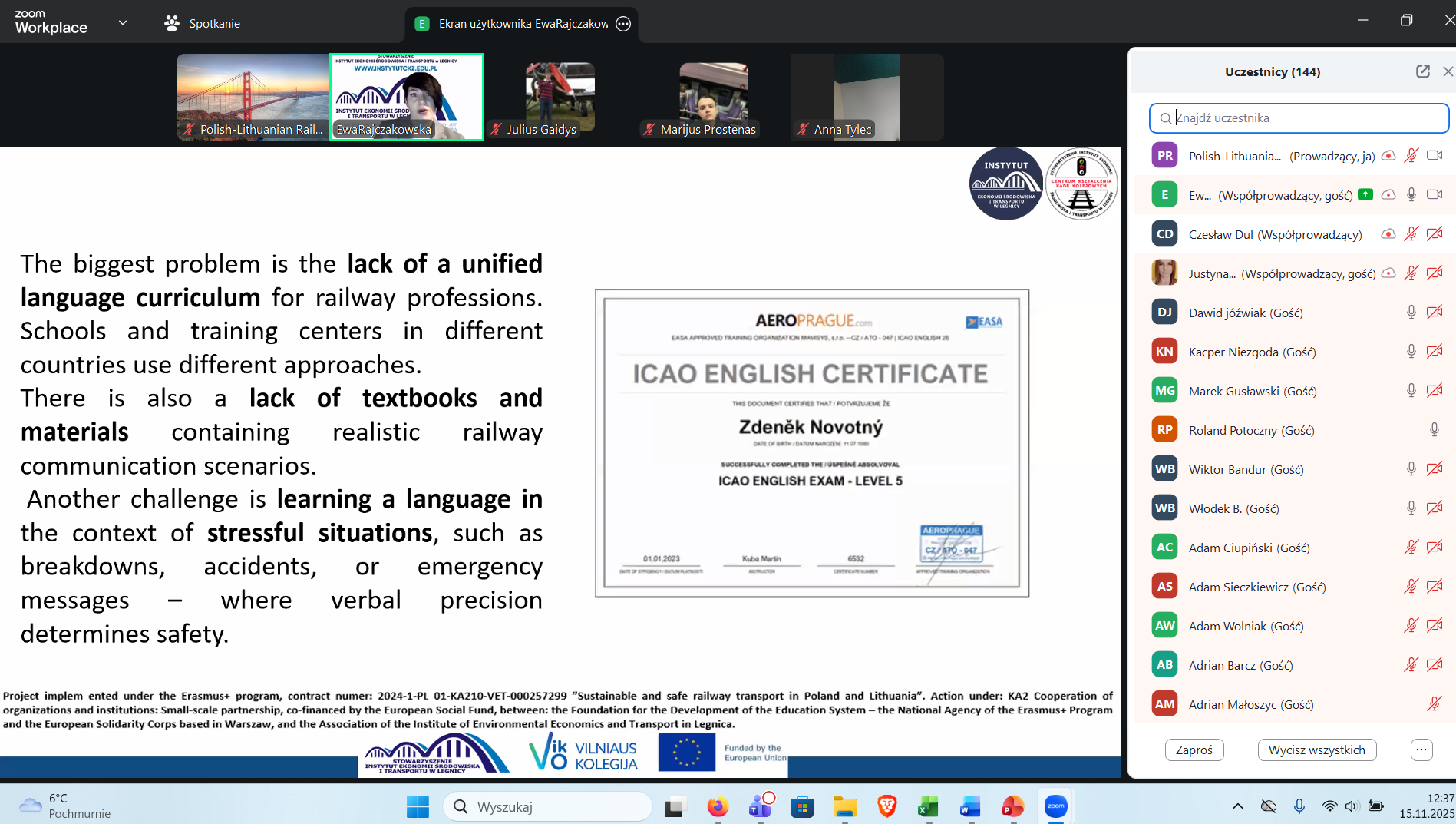The width and height of the screenshot is (1456, 824).
Task: Switch to the Spotkanie tab
Action: (x=203, y=24)
